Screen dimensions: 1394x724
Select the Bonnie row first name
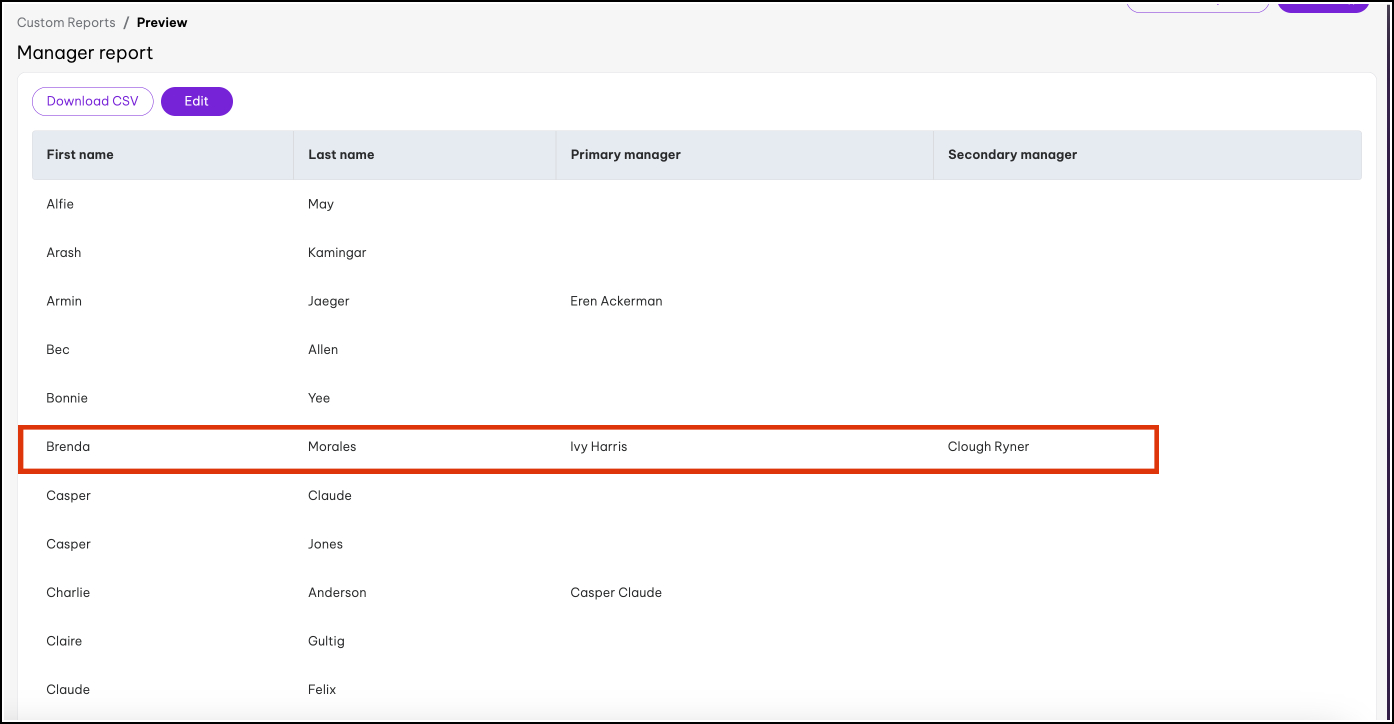click(x=67, y=398)
